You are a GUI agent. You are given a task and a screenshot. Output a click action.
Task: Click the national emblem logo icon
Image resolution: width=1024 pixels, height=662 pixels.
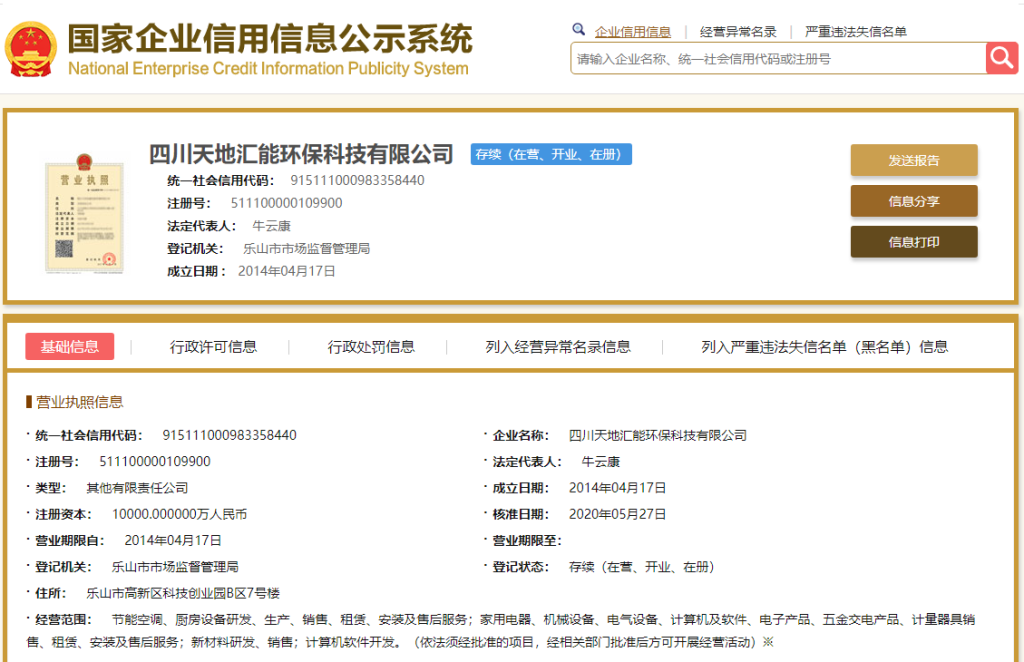(33, 44)
